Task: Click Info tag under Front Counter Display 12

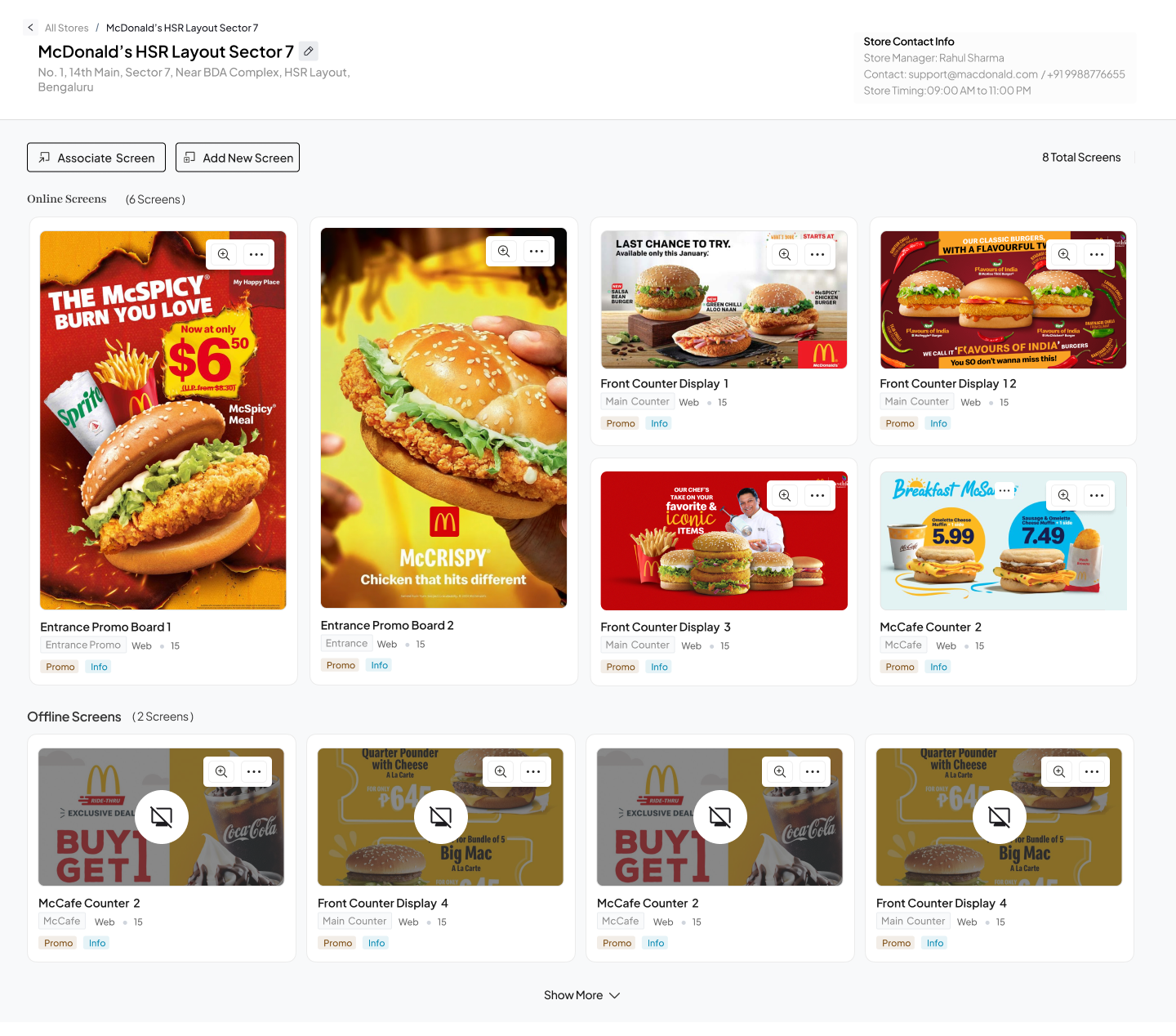Action: [x=938, y=423]
